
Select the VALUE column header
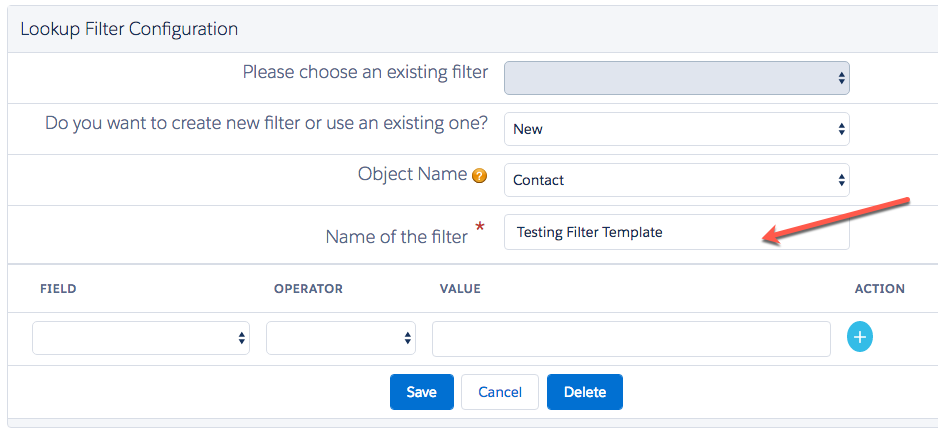(460, 289)
